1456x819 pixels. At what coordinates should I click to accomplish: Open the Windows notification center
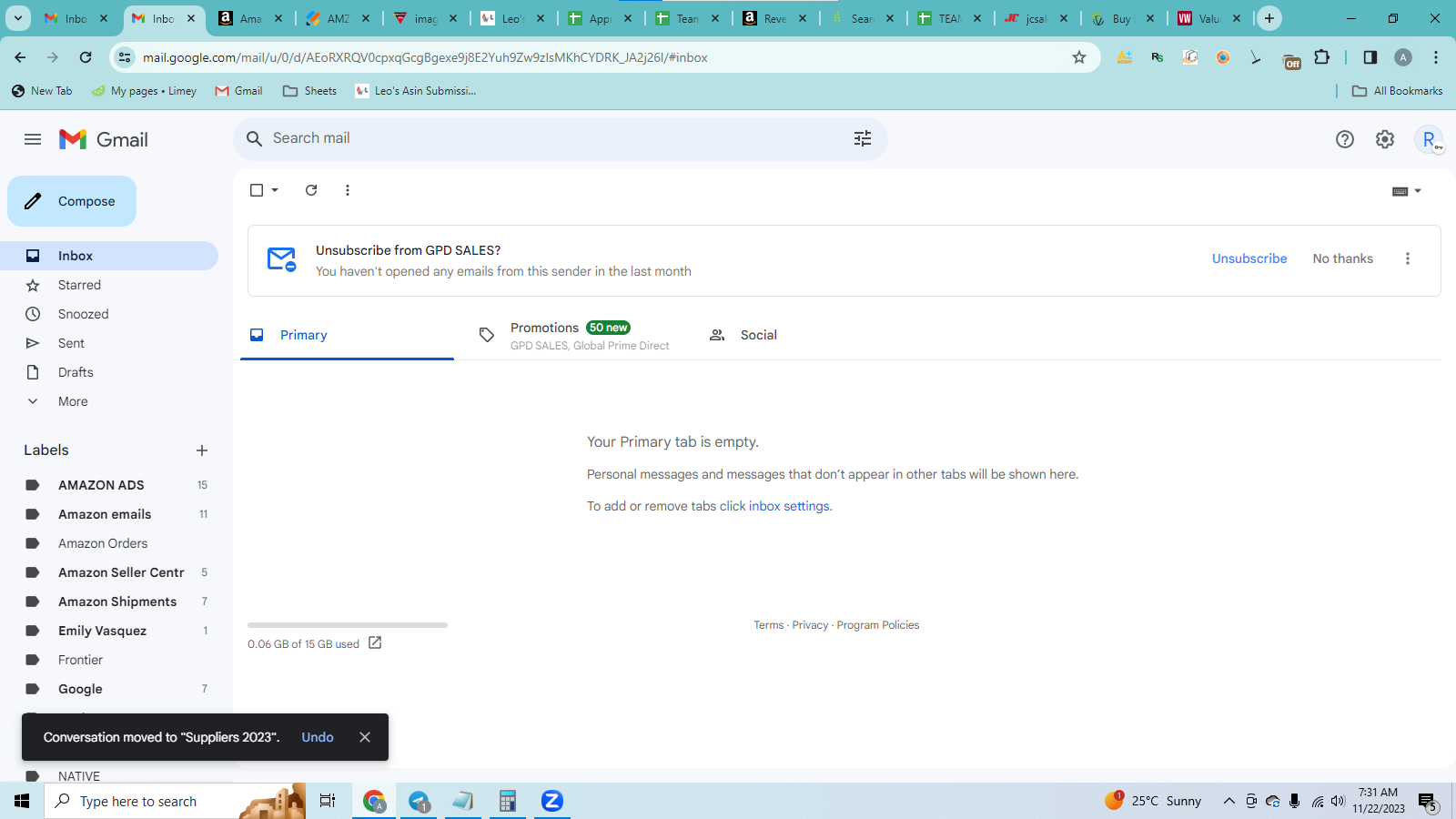(1427, 802)
